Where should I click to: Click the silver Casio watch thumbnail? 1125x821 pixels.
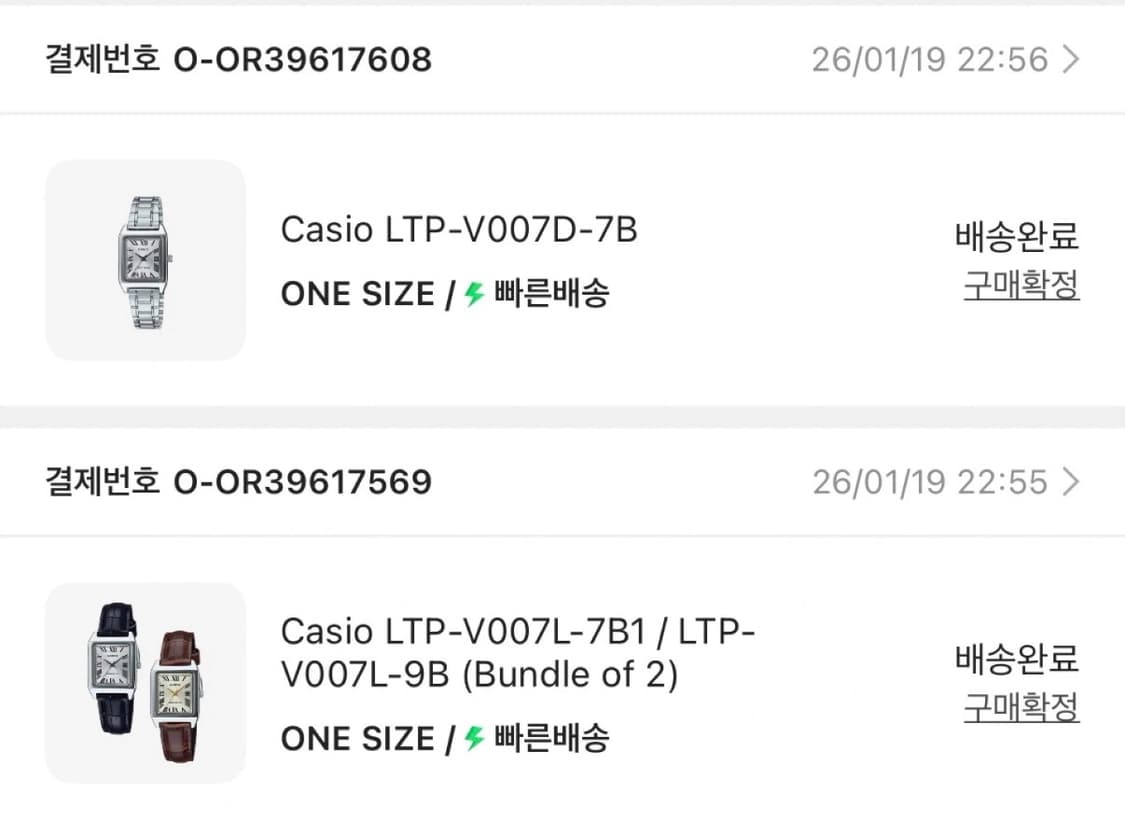pyautogui.click(x=146, y=260)
